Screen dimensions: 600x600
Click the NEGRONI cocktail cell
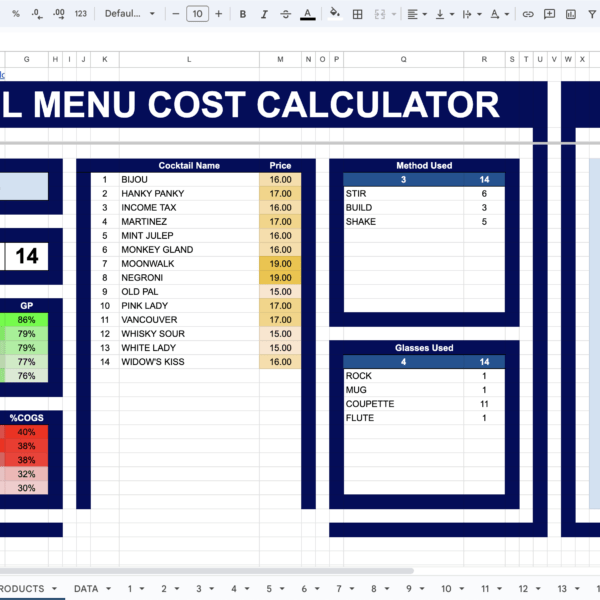point(189,278)
